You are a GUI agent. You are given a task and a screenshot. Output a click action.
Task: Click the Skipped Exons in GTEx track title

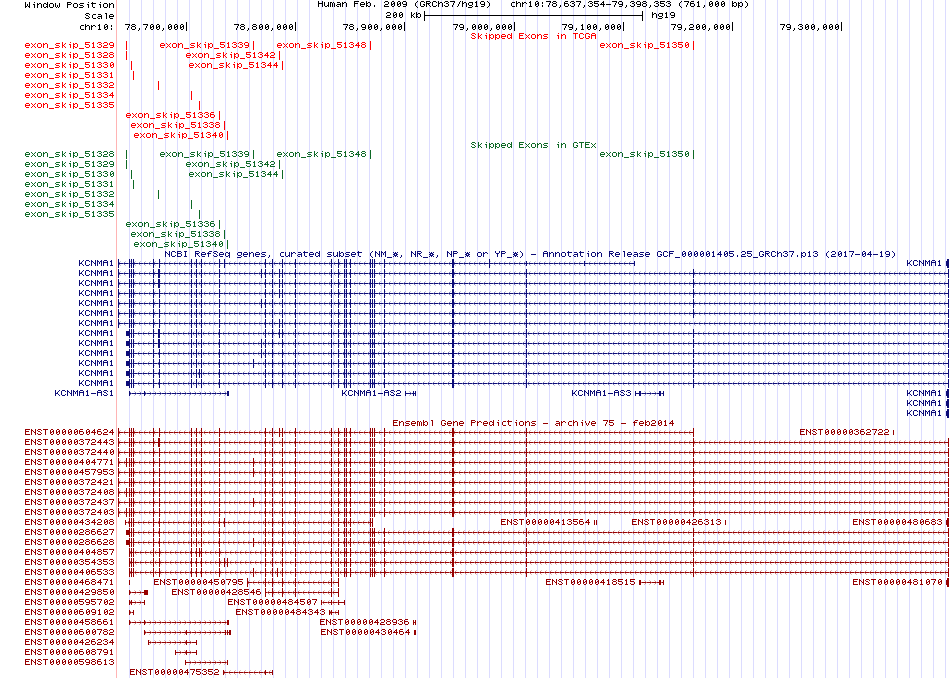[x=533, y=145]
